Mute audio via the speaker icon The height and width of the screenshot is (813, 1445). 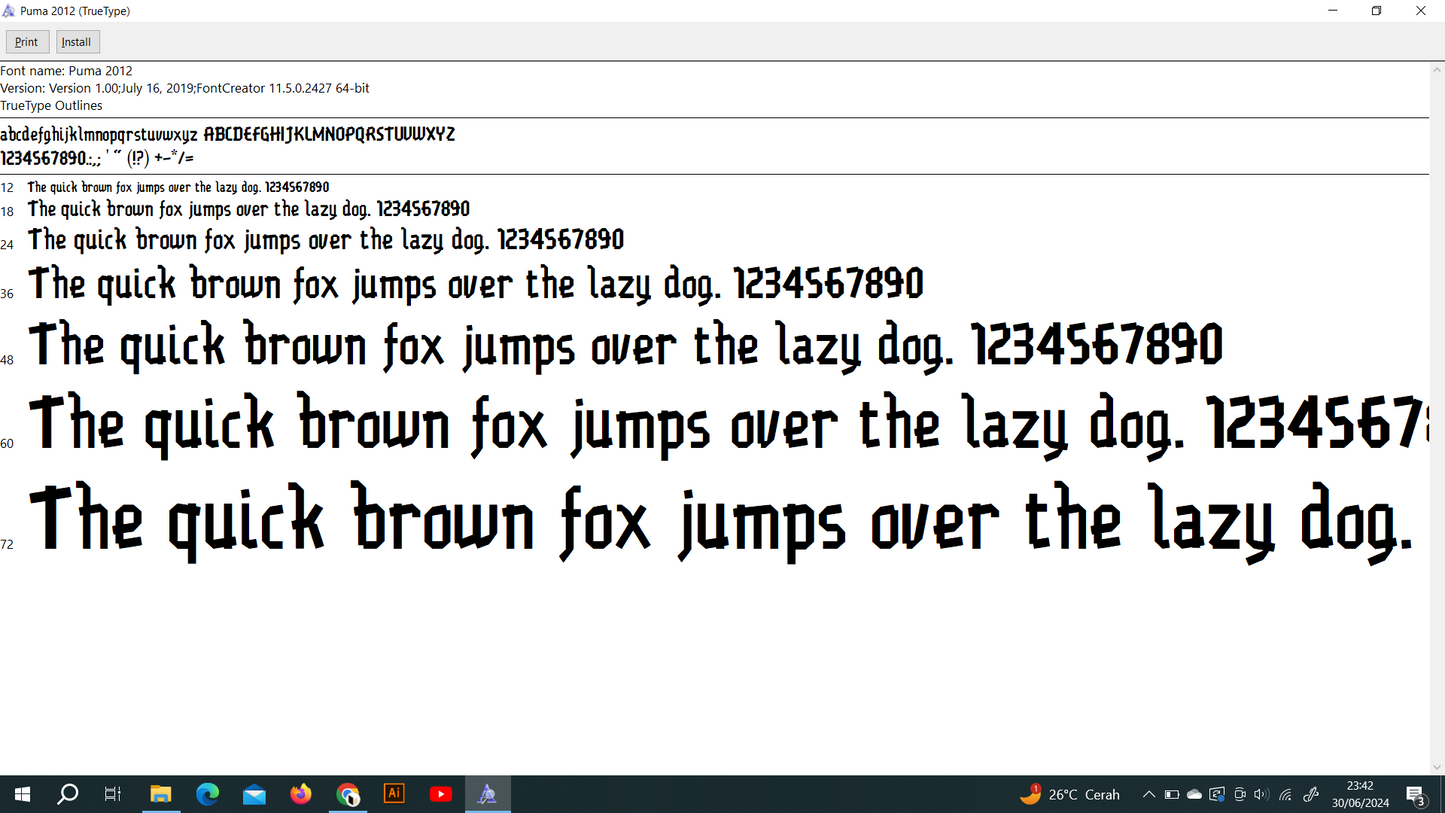click(1261, 793)
